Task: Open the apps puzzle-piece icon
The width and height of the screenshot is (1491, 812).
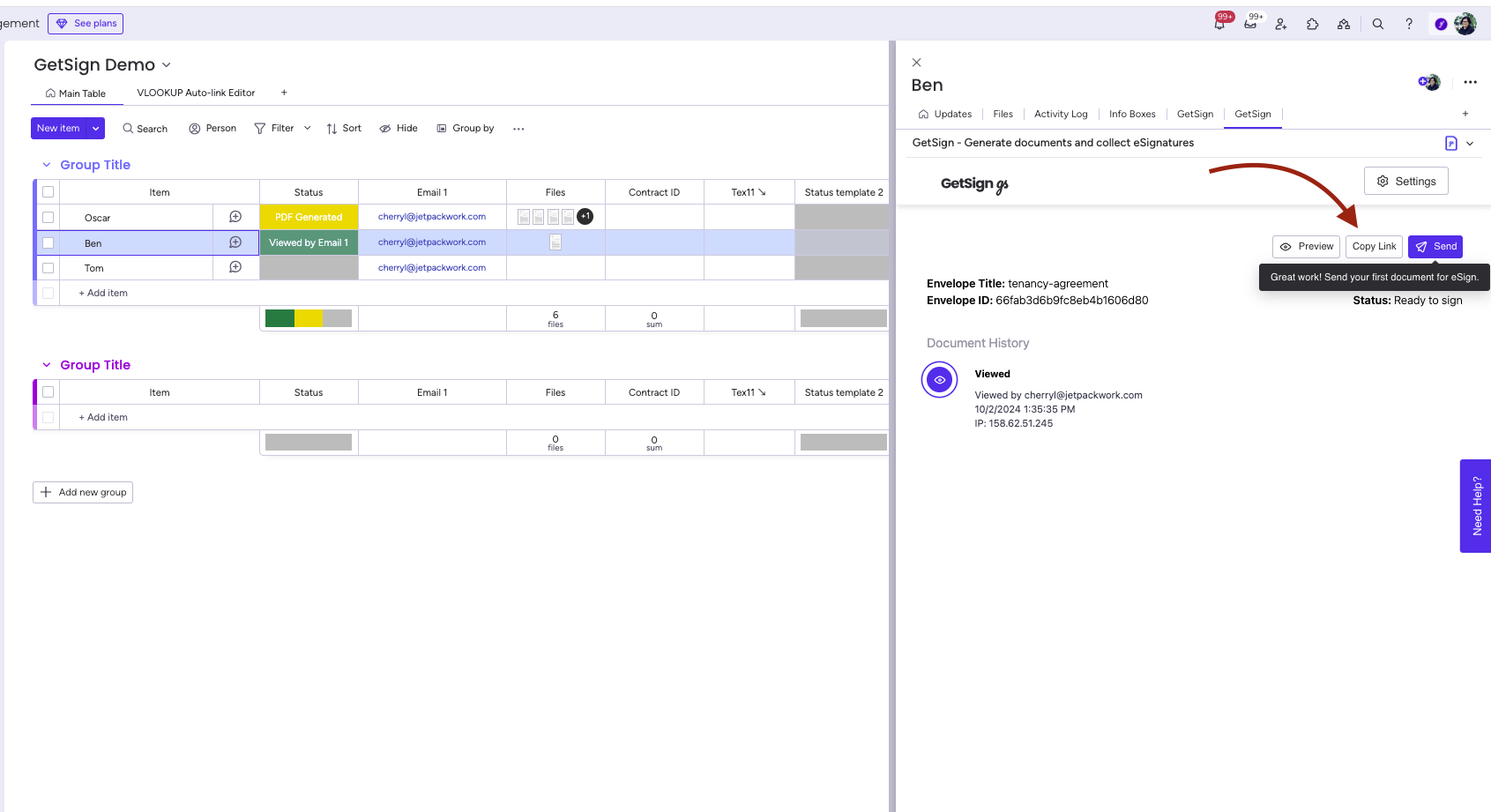Action: pyautogui.click(x=1312, y=24)
